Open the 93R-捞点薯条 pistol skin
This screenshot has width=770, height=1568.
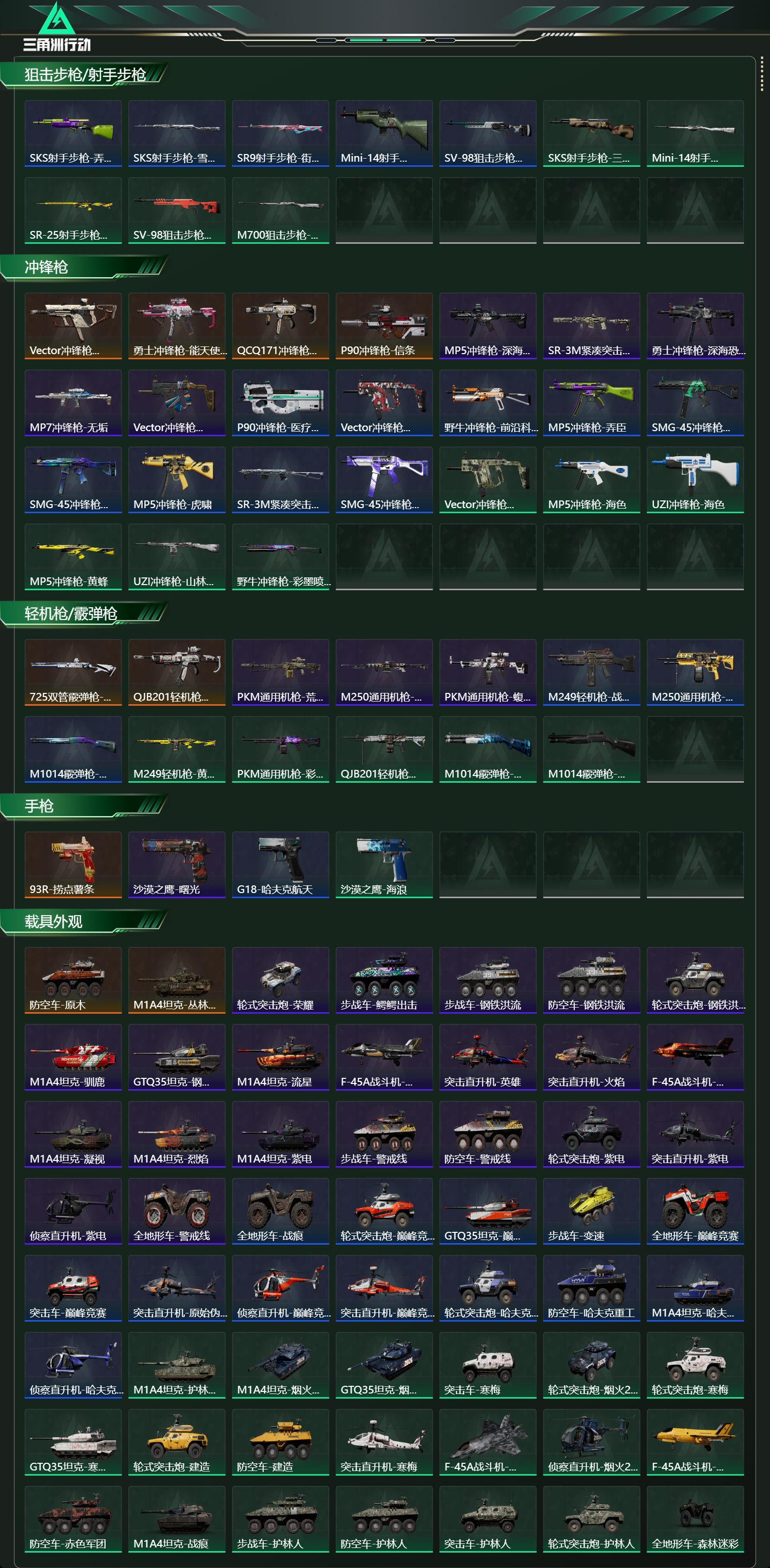pos(73,865)
